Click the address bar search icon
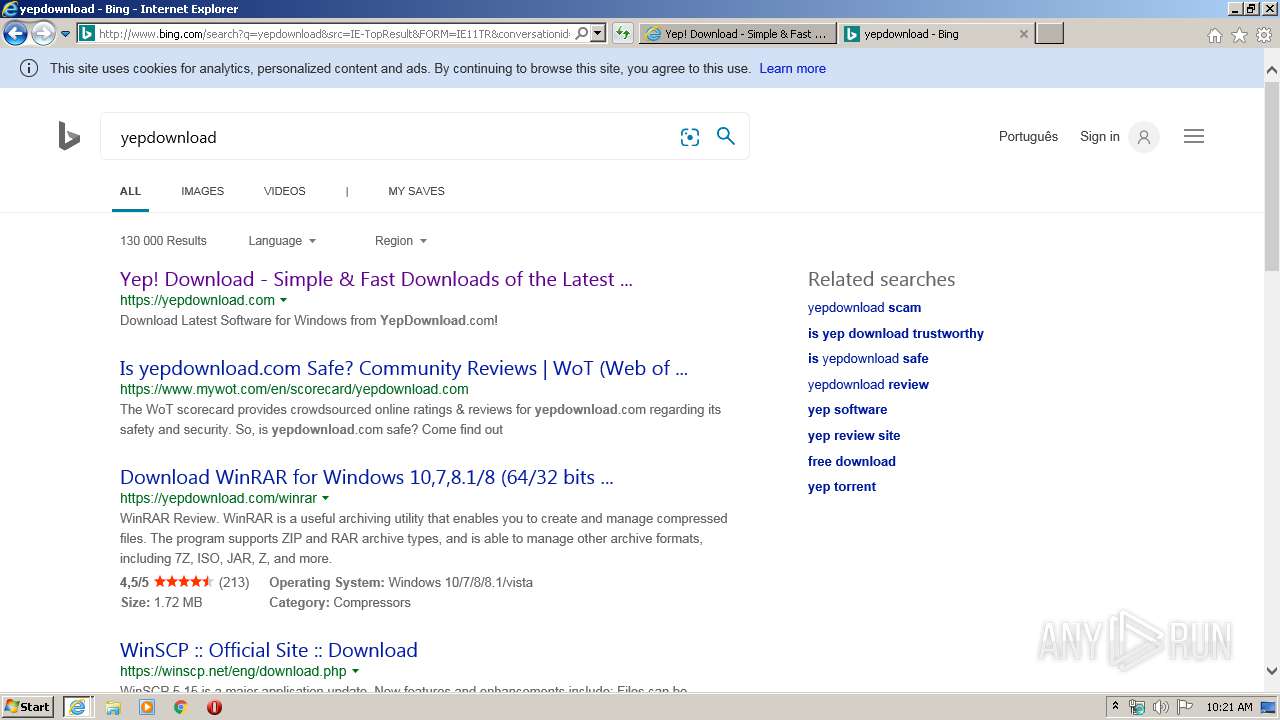The width and height of the screenshot is (1280, 720). tap(582, 33)
